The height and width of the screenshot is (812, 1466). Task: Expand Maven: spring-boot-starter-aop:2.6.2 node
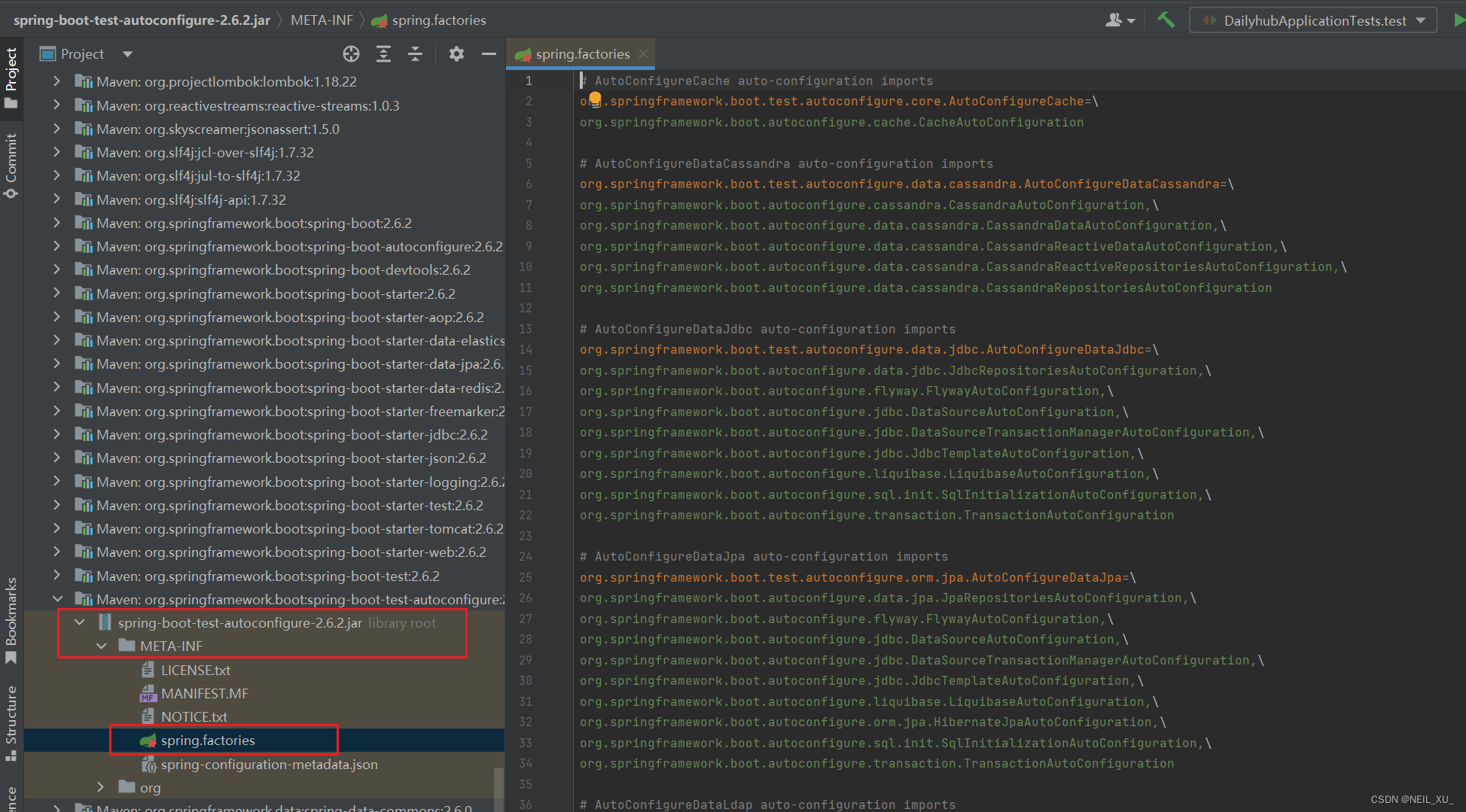(x=56, y=317)
